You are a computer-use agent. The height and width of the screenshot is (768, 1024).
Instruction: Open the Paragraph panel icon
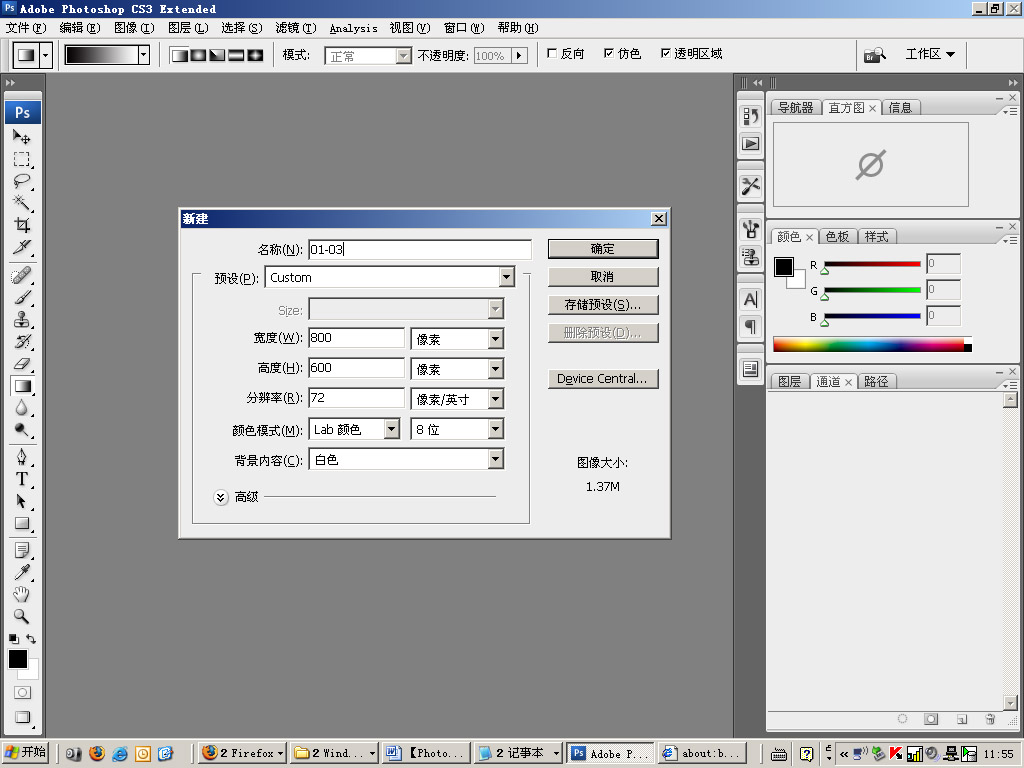pyautogui.click(x=750, y=326)
